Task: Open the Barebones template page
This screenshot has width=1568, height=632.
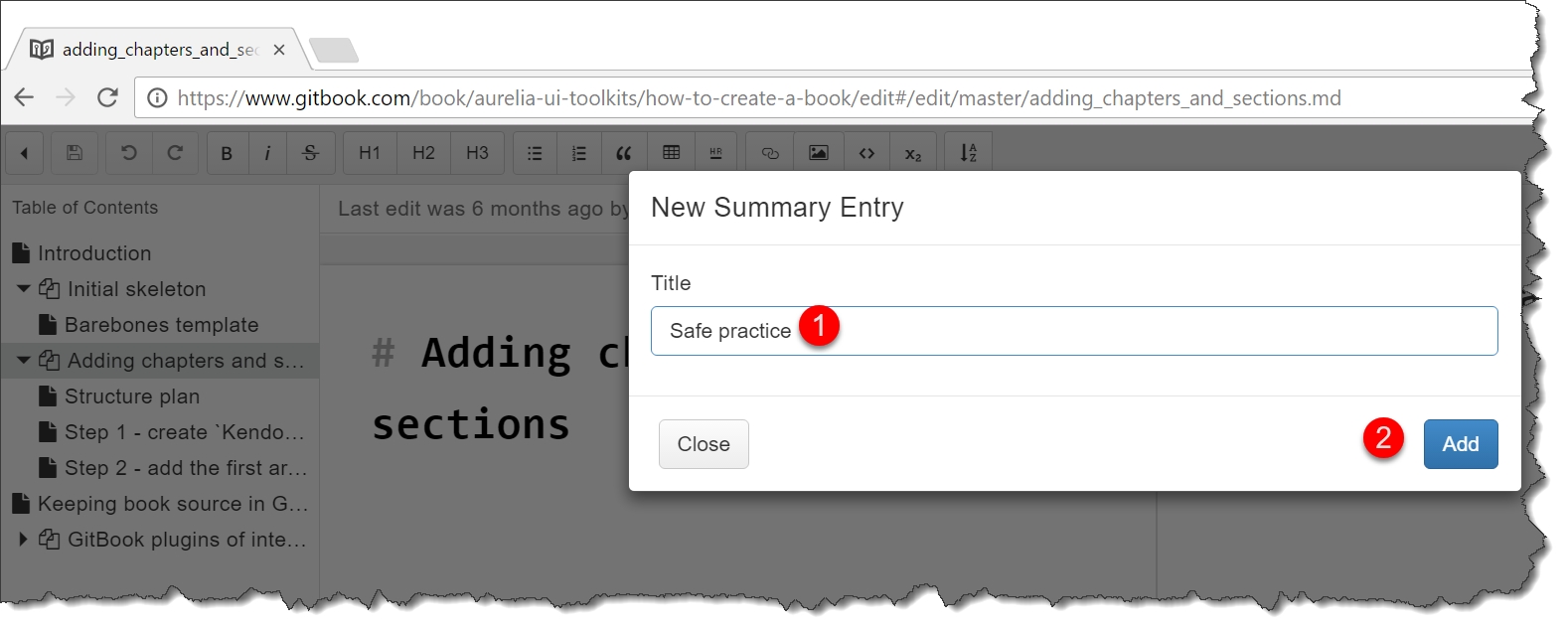Action: pyautogui.click(x=161, y=325)
